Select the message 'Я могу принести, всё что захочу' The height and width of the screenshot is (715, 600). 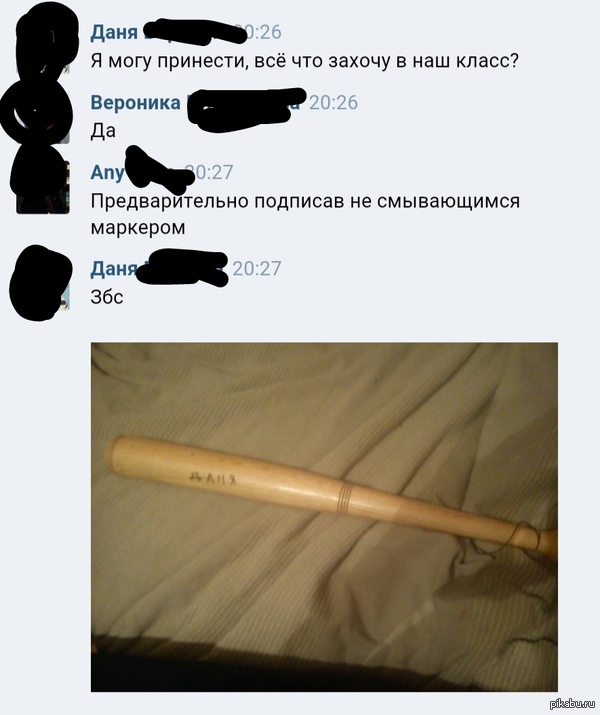(x=305, y=61)
